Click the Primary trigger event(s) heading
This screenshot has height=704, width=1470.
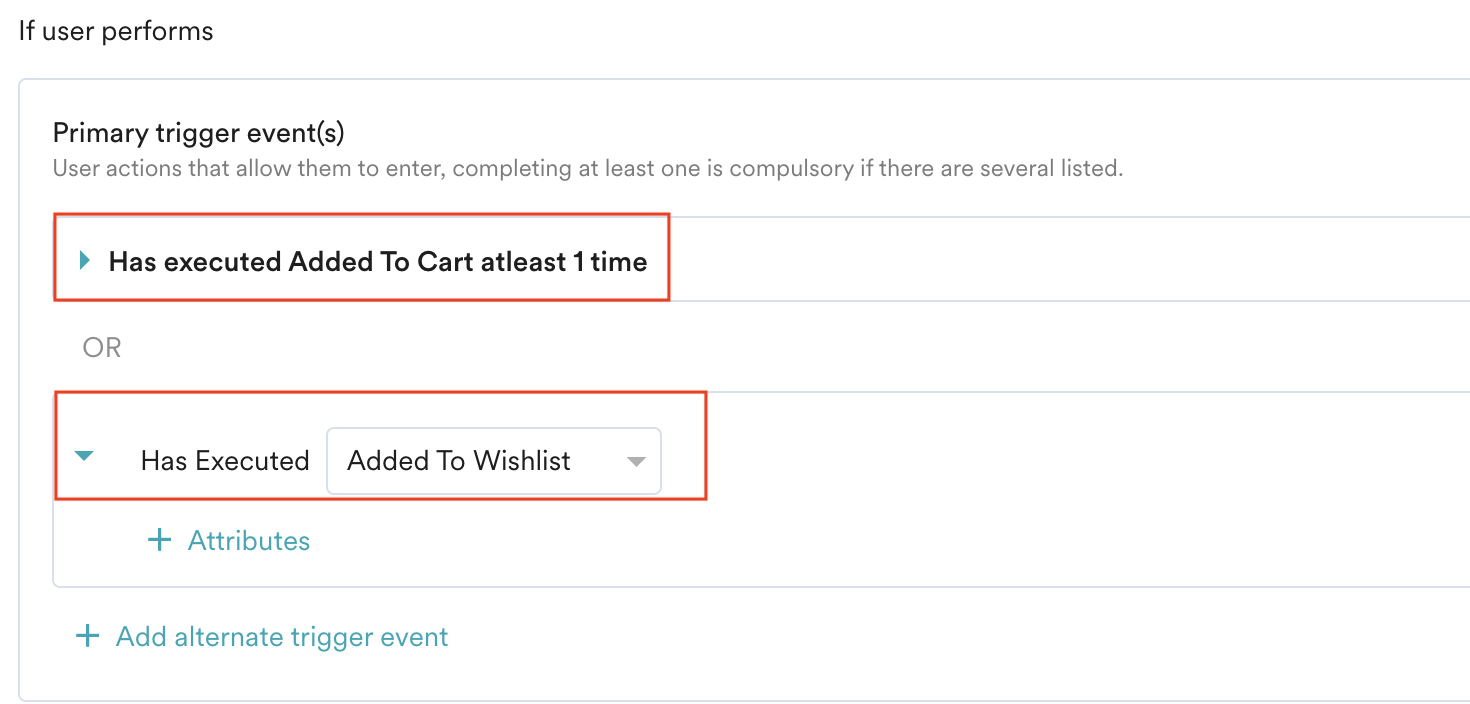(198, 132)
